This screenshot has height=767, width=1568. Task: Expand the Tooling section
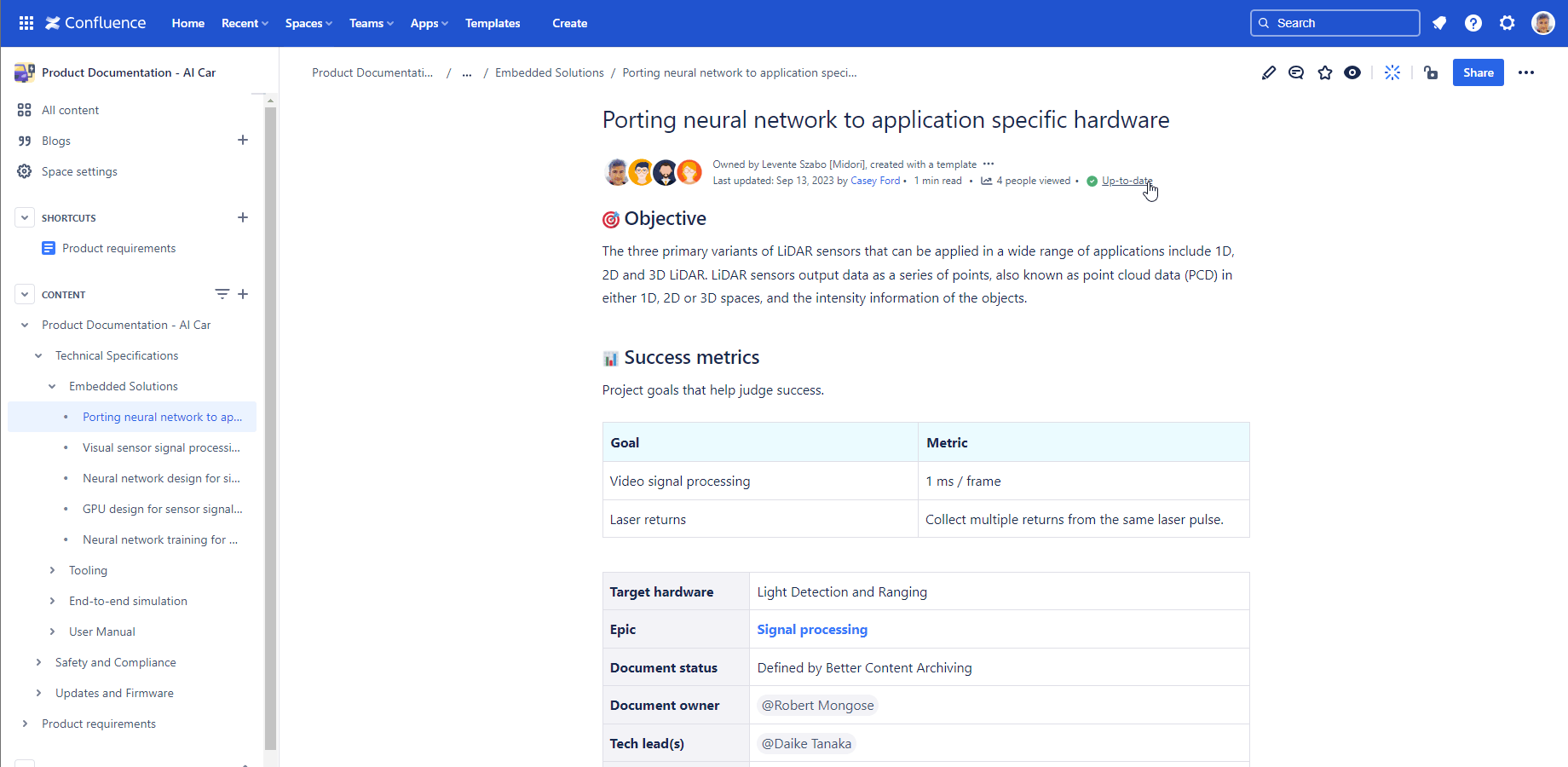(x=53, y=570)
